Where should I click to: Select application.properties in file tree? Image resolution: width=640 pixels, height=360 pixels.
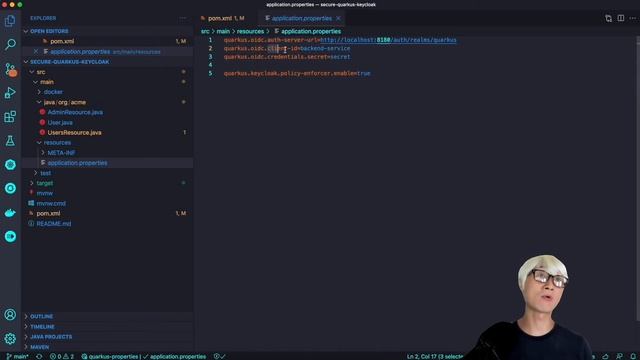[78, 163]
